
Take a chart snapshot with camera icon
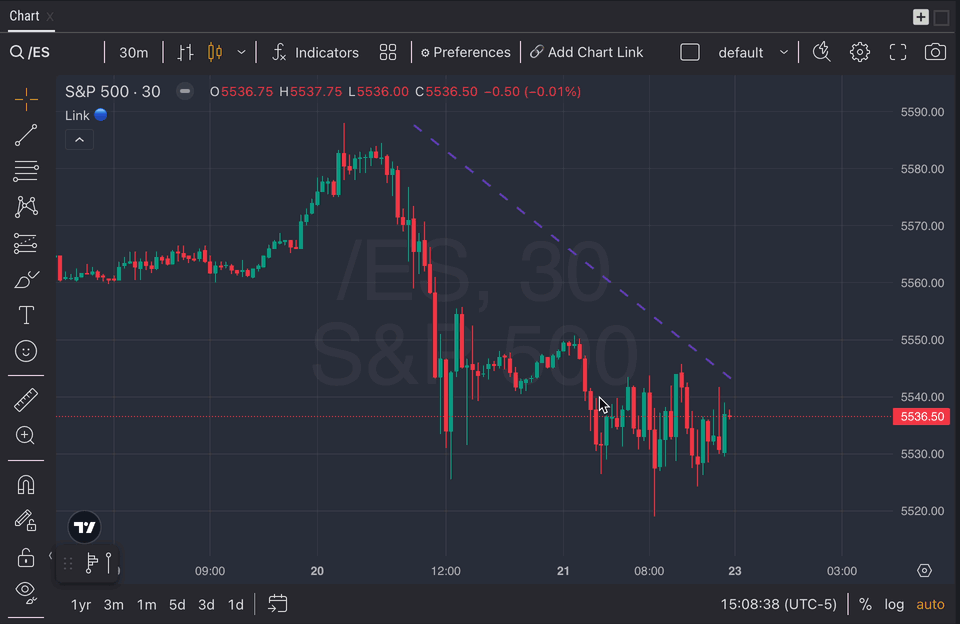pos(935,52)
